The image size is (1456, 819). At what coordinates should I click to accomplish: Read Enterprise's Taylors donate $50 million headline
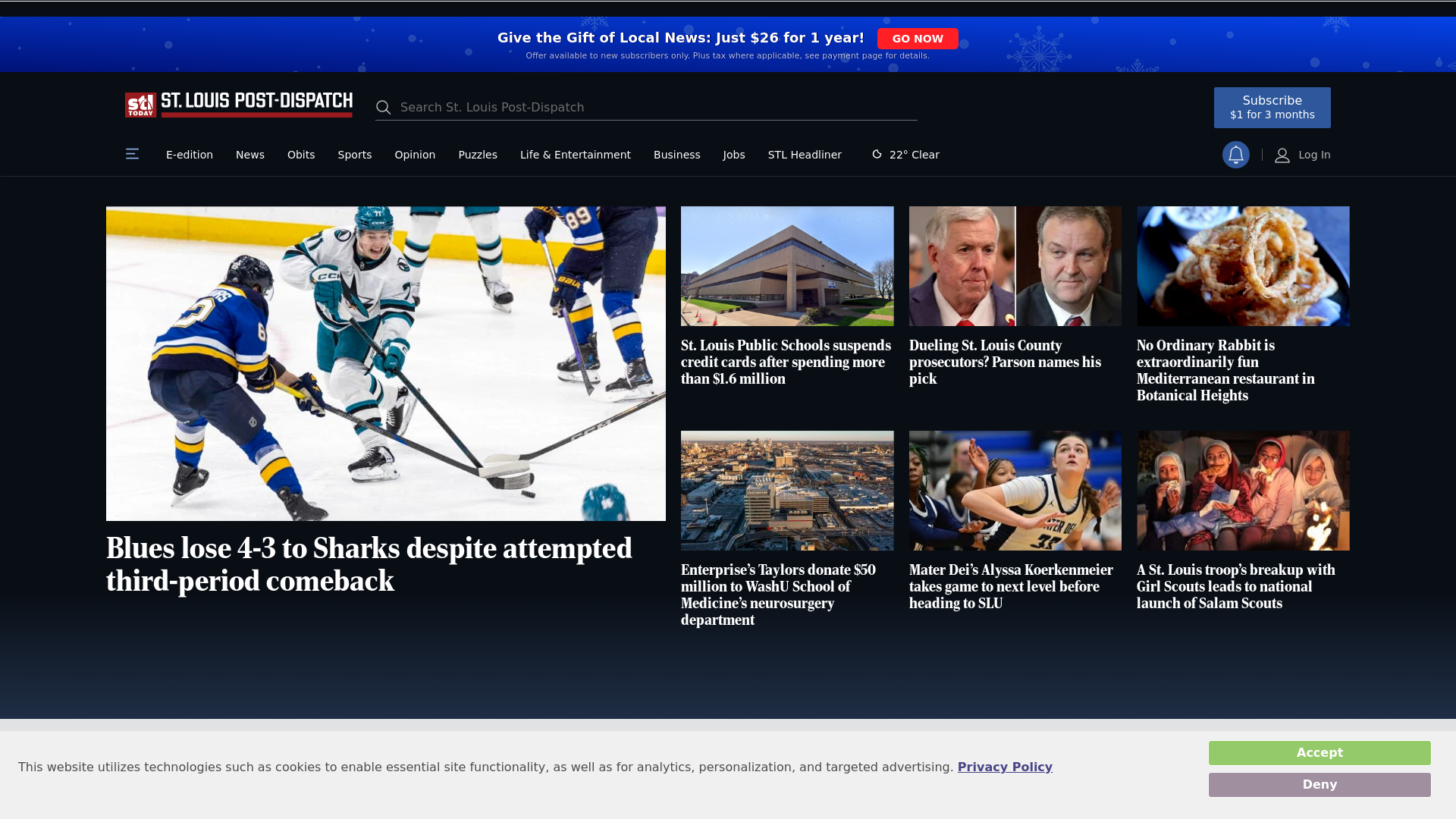[x=779, y=595]
